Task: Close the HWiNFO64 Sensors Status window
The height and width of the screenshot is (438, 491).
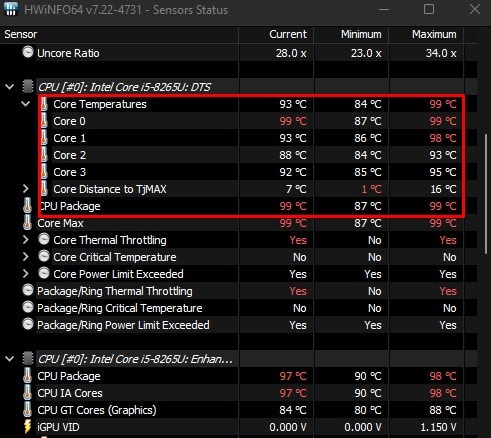Action: click(475, 9)
